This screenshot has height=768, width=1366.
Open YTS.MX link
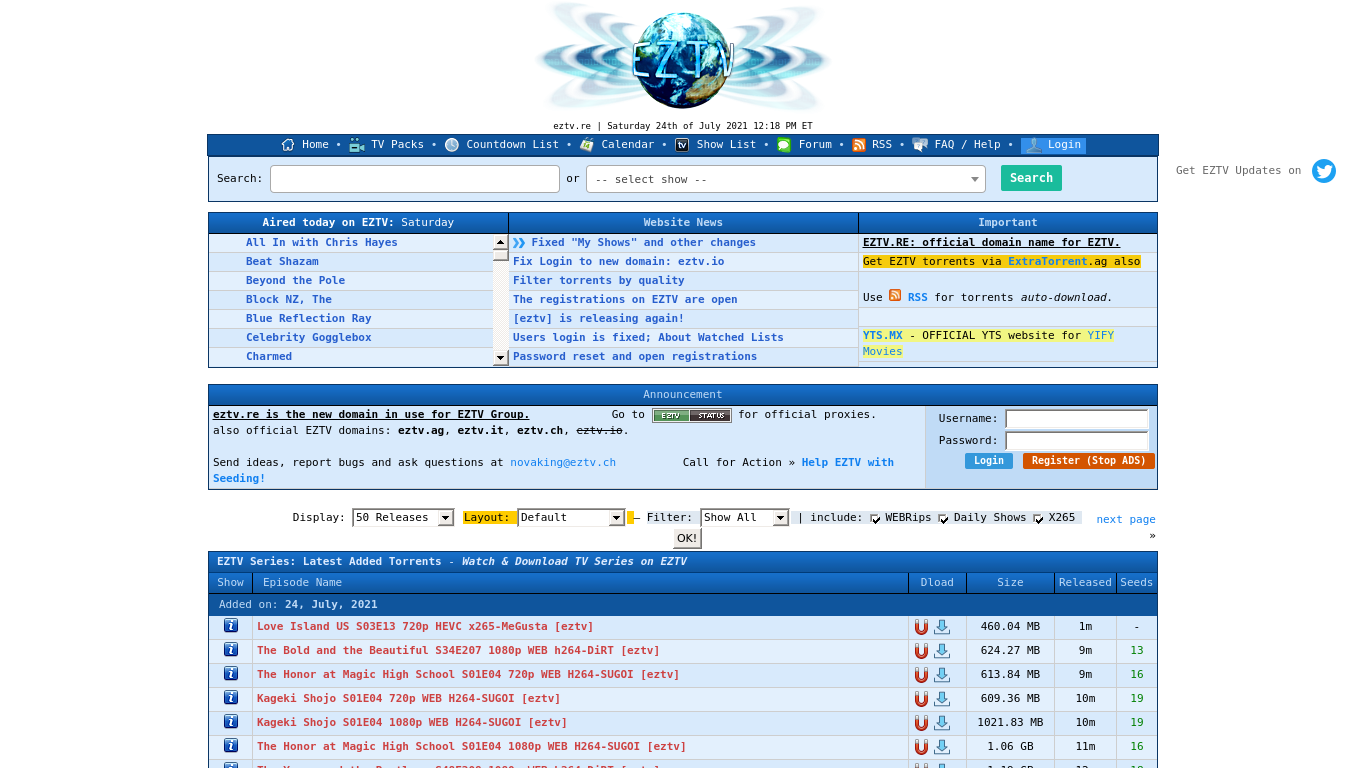(x=883, y=336)
